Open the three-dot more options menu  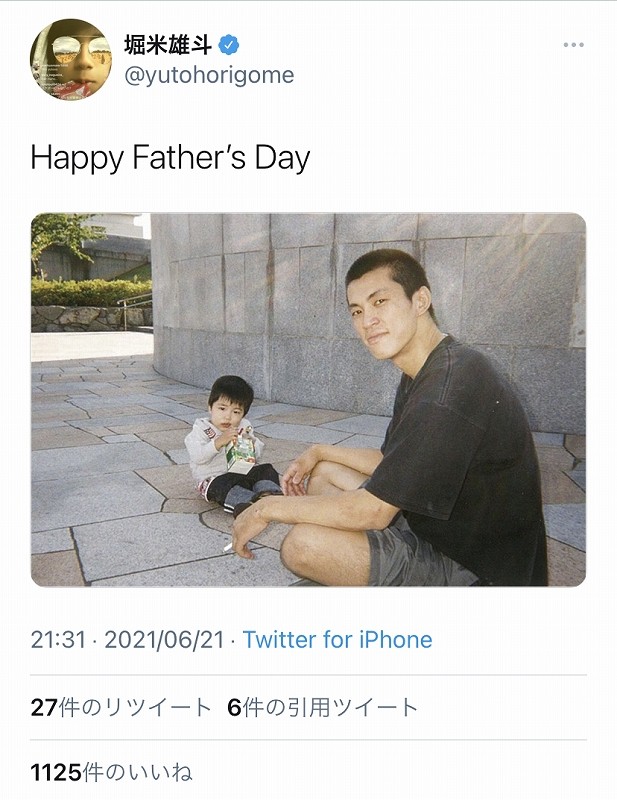click(x=572, y=46)
